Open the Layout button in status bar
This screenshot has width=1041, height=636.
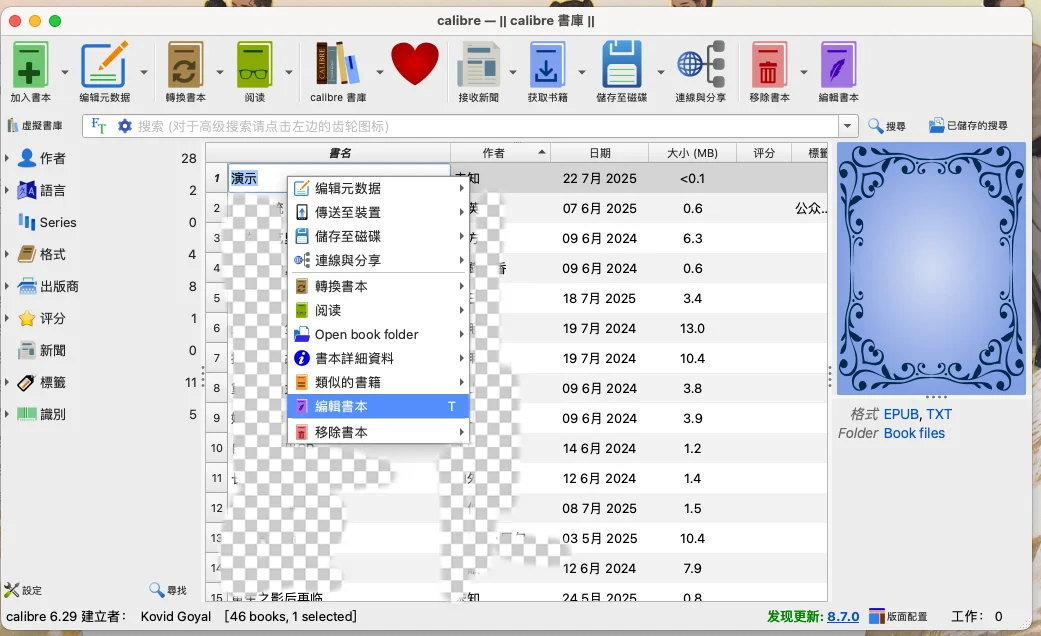[x=898, y=617]
